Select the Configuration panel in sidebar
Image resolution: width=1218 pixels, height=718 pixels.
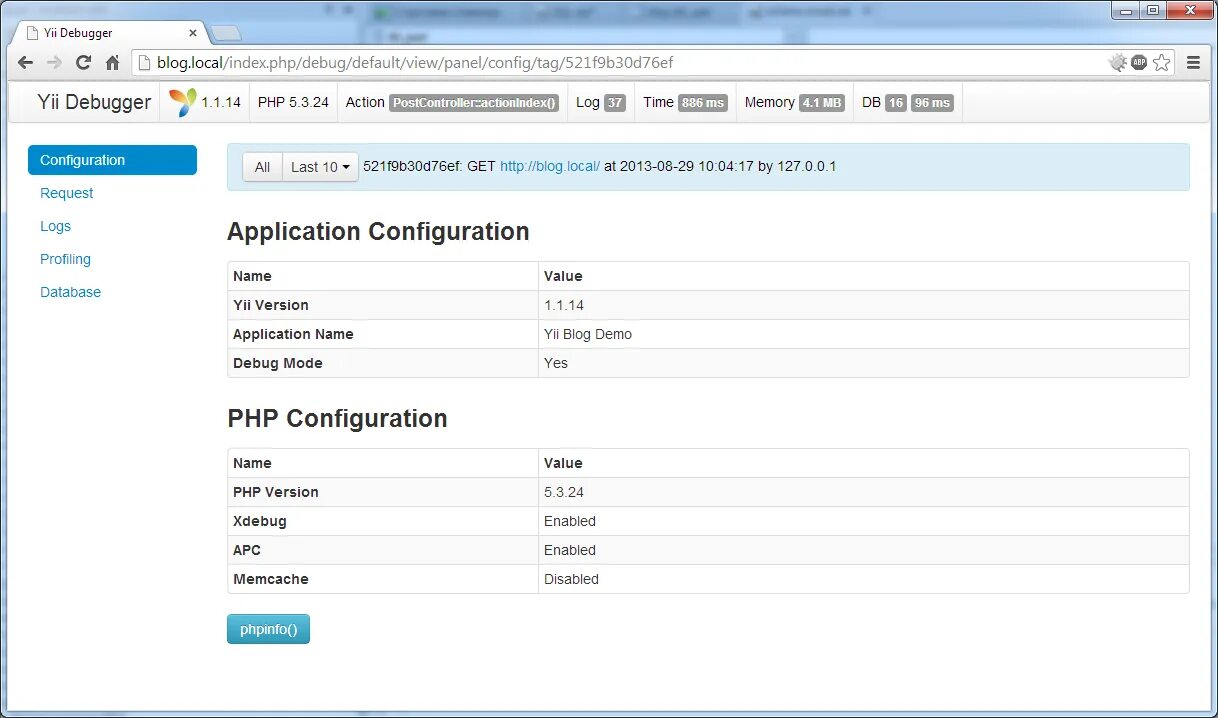(112, 160)
